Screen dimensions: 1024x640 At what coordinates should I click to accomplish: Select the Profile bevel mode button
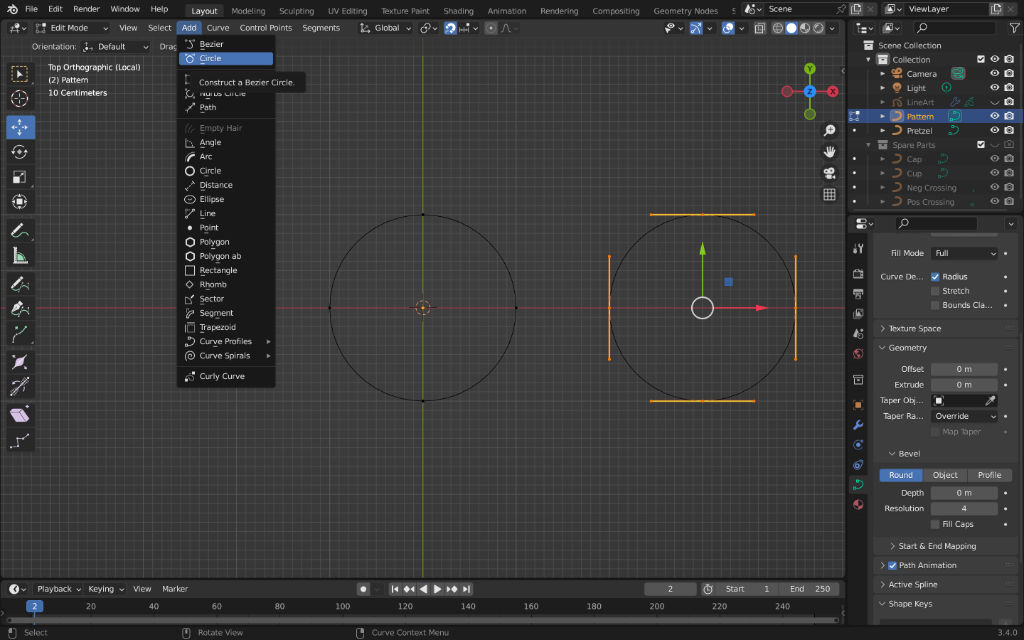pos(989,475)
